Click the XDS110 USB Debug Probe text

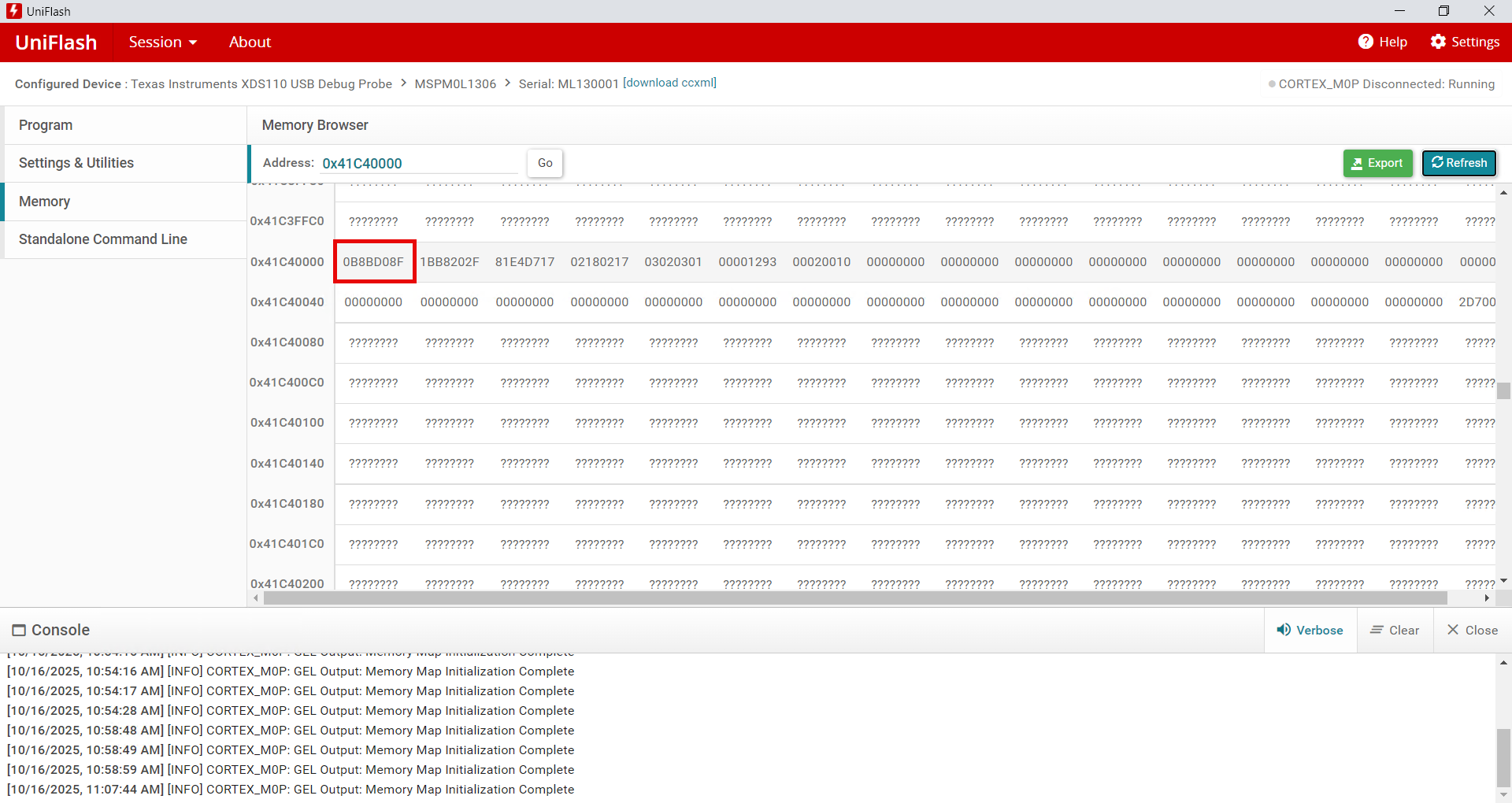[x=261, y=84]
